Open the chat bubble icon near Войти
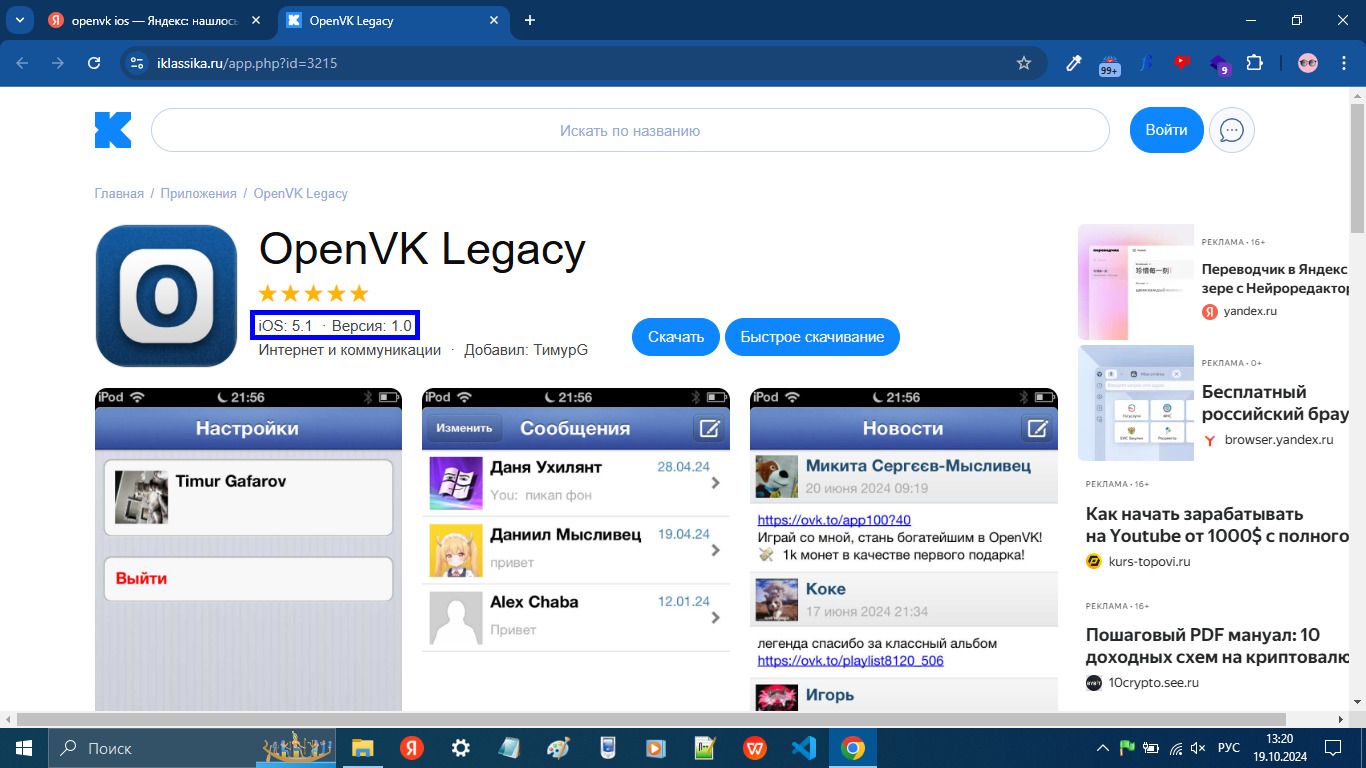Screen dimensions: 1366x768 (1231, 130)
